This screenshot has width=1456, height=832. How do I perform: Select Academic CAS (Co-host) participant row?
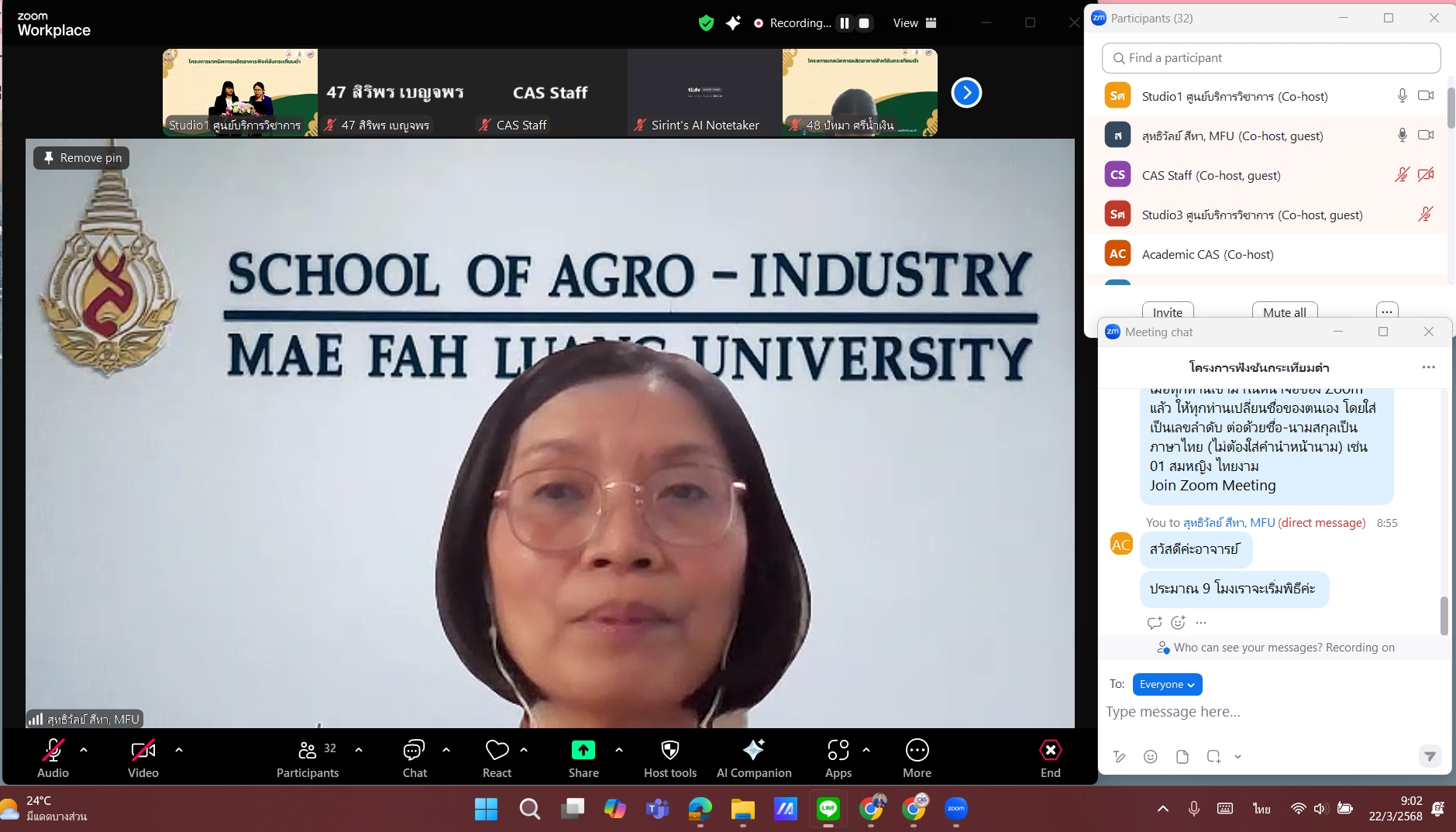point(1266,254)
